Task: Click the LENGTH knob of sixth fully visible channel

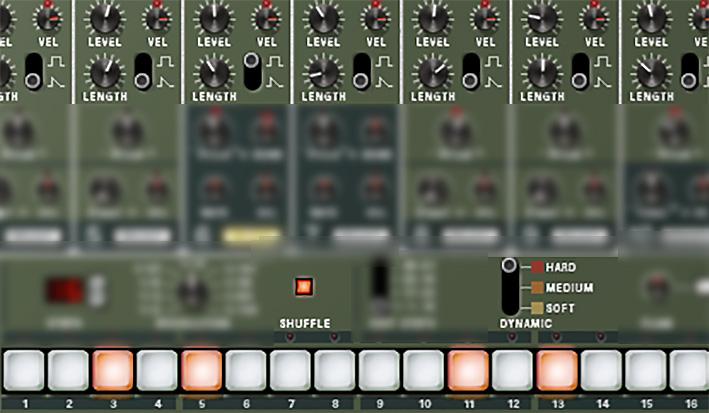Action: pos(652,73)
